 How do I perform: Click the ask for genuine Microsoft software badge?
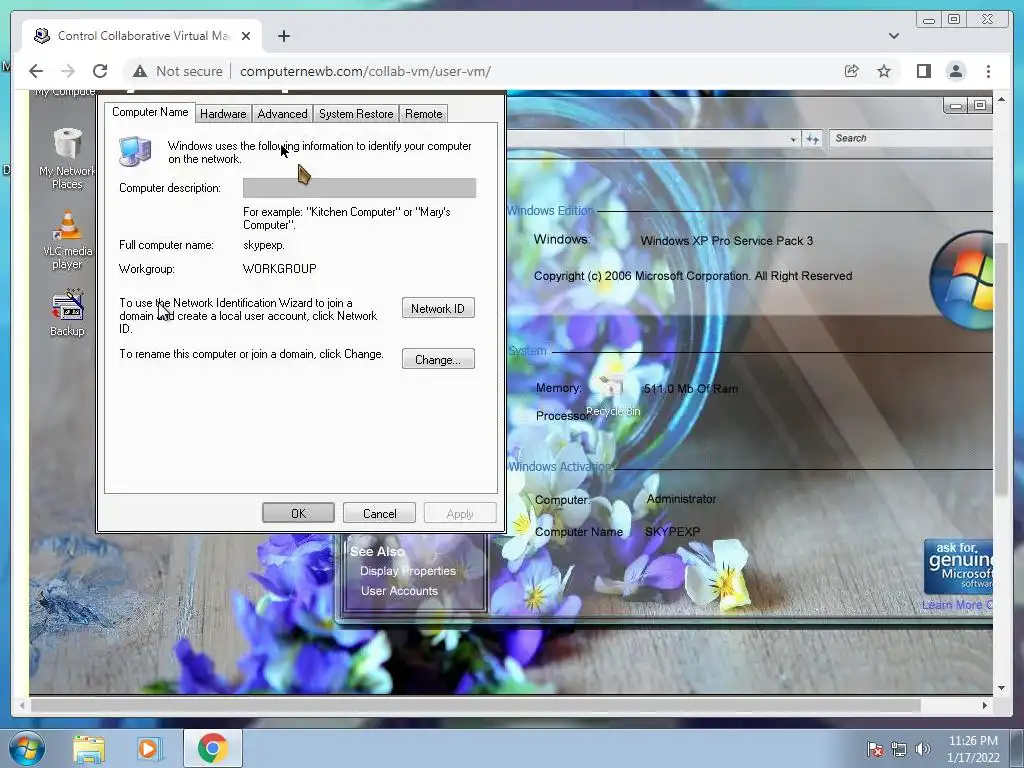(958, 566)
